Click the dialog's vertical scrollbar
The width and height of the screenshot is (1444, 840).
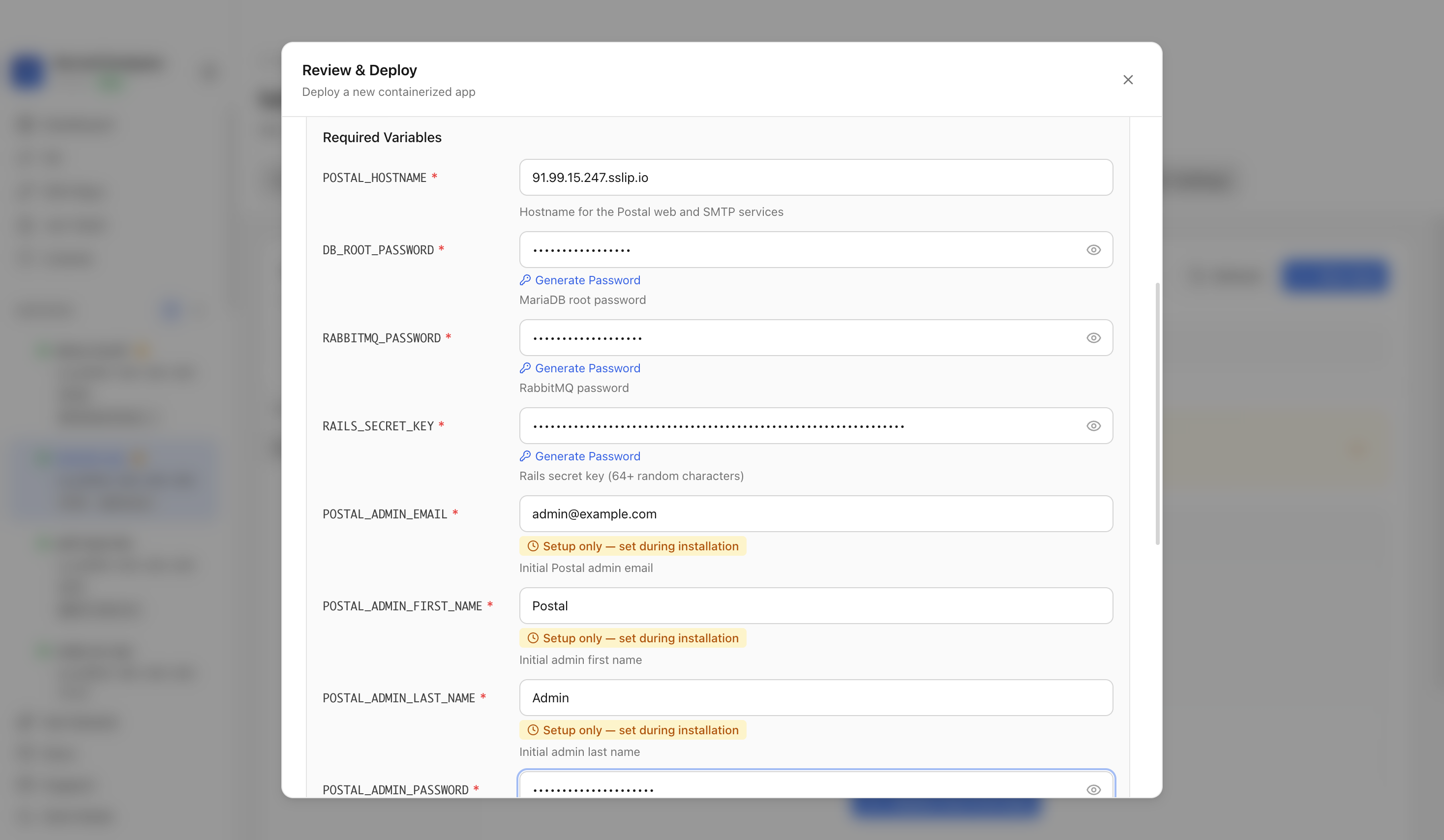[1157, 414]
